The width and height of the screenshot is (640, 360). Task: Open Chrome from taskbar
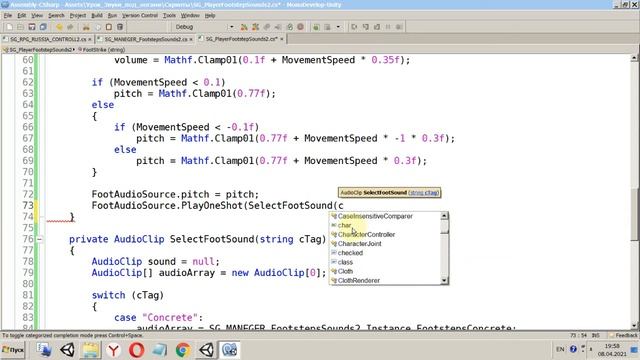pyautogui.click(x=183, y=350)
